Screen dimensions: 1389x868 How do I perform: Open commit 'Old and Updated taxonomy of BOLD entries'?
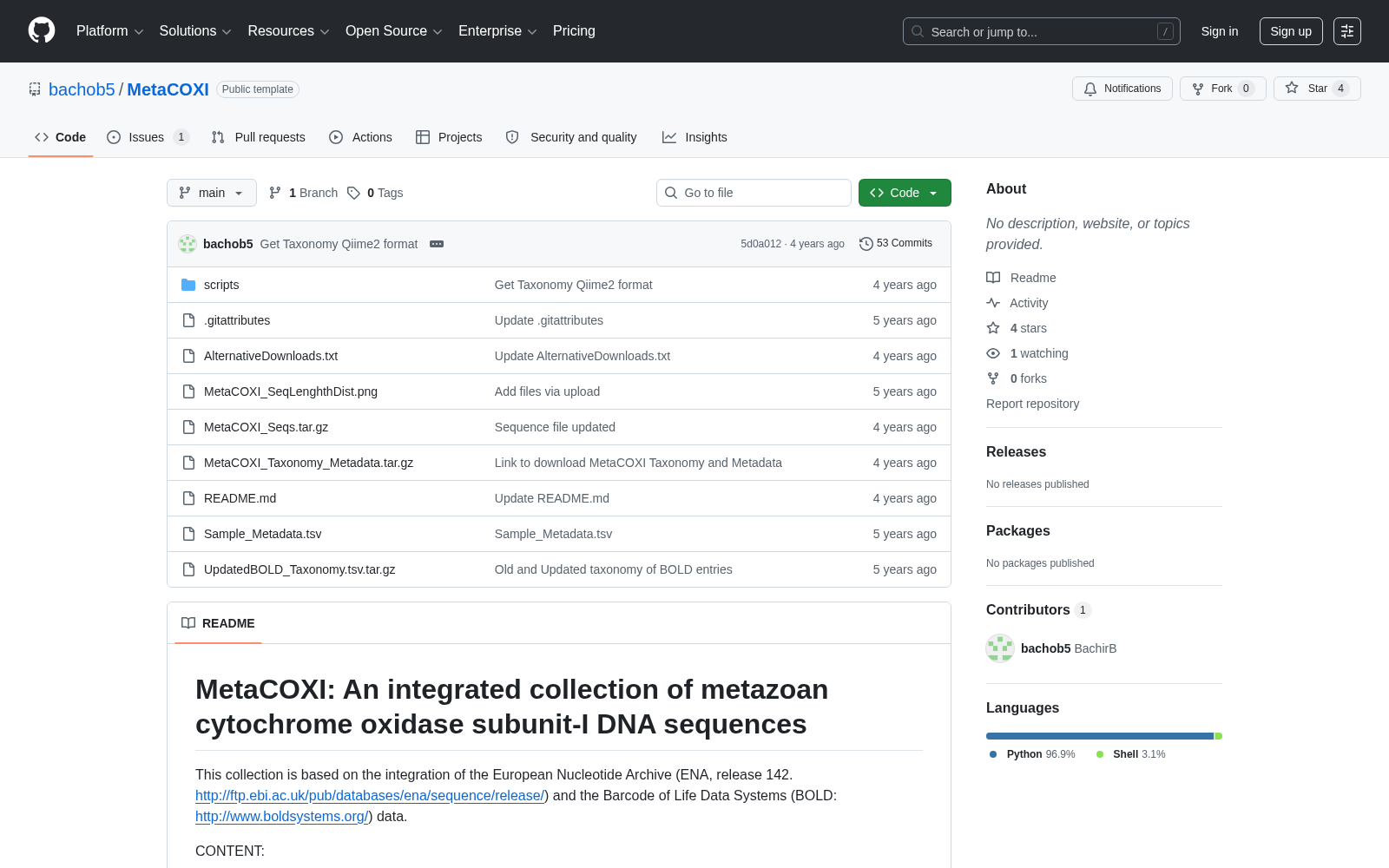[613, 569]
